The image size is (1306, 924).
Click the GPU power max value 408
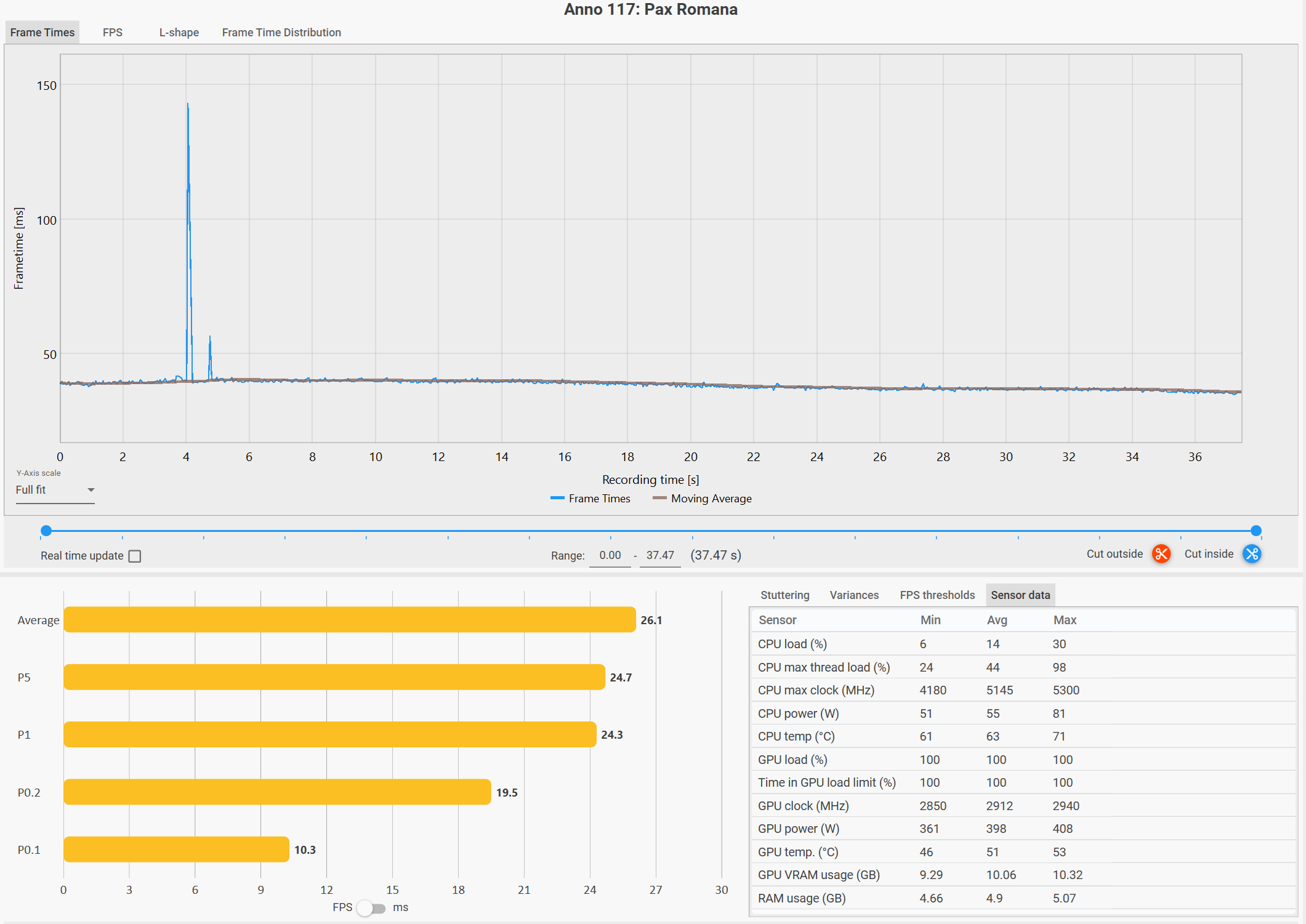coord(1063,829)
